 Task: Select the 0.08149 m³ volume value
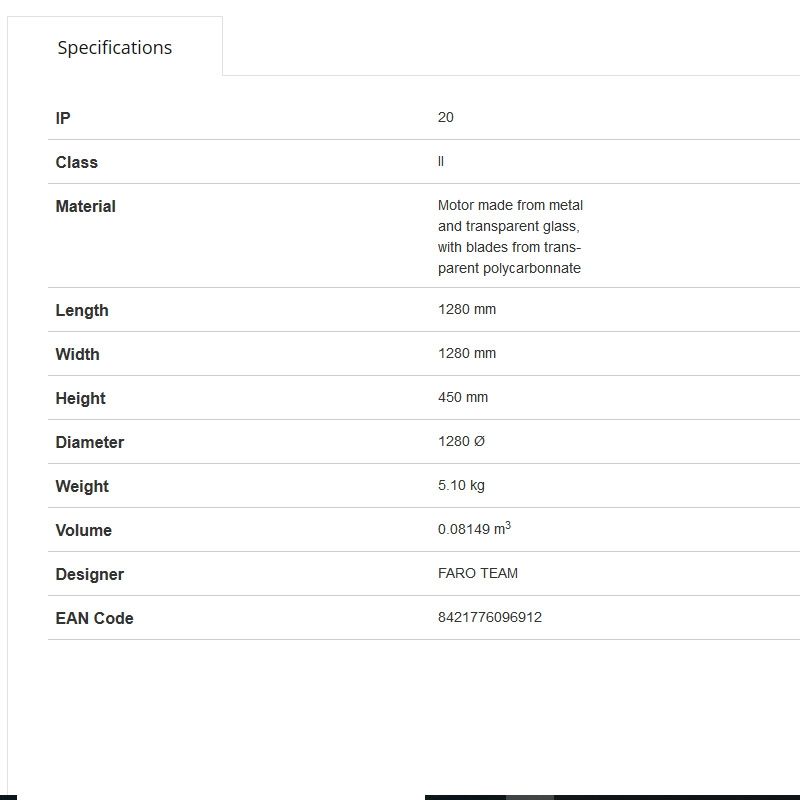point(474,529)
